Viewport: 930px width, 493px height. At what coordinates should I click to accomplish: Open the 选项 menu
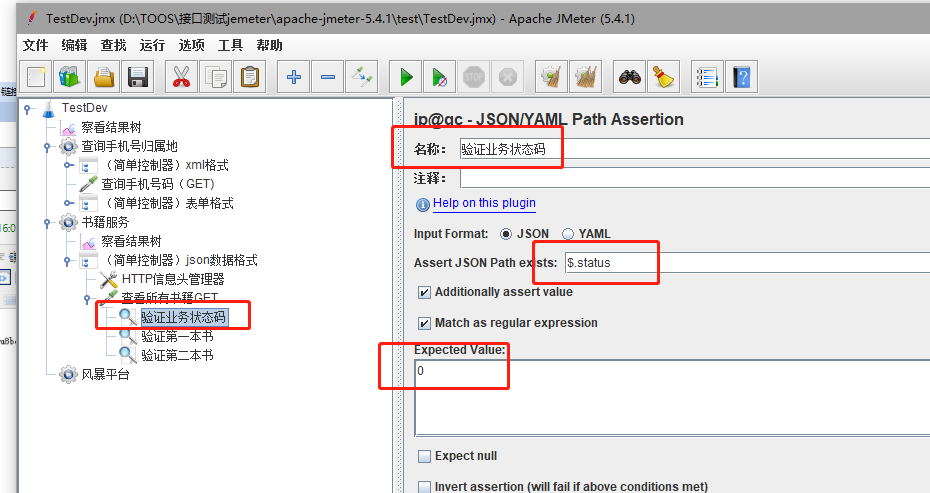click(x=191, y=45)
